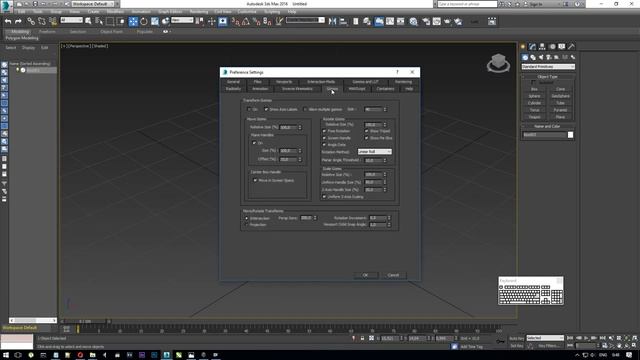The width and height of the screenshot is (640, 360).
Task: Toggle Uniform 2-Axis Scaling checkbox
Action: point(324,197)
